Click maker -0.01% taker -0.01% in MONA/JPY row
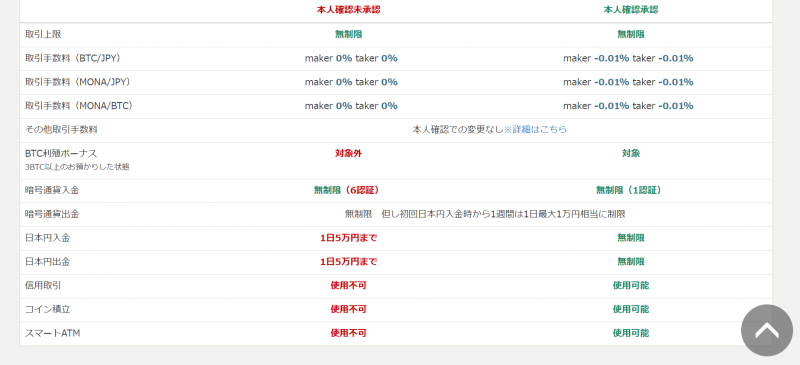This screenshot has height=365, width=800. click(628, 82)
